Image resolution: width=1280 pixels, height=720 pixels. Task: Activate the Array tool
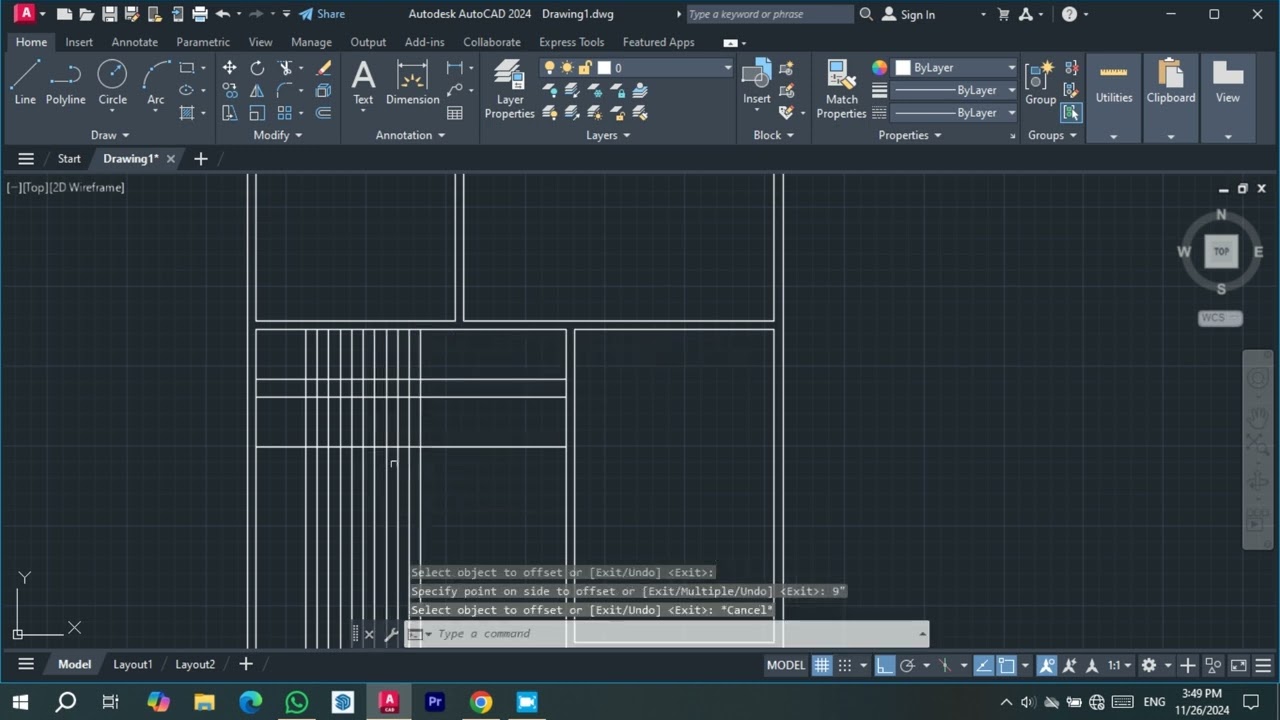[x=286, y=113]
